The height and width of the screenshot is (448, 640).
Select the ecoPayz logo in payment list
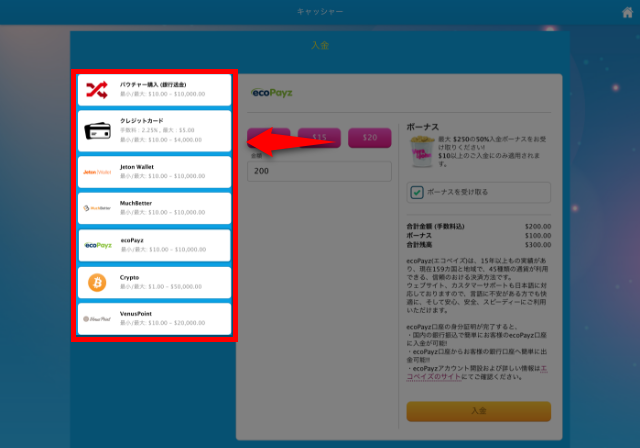pos(97,245)
